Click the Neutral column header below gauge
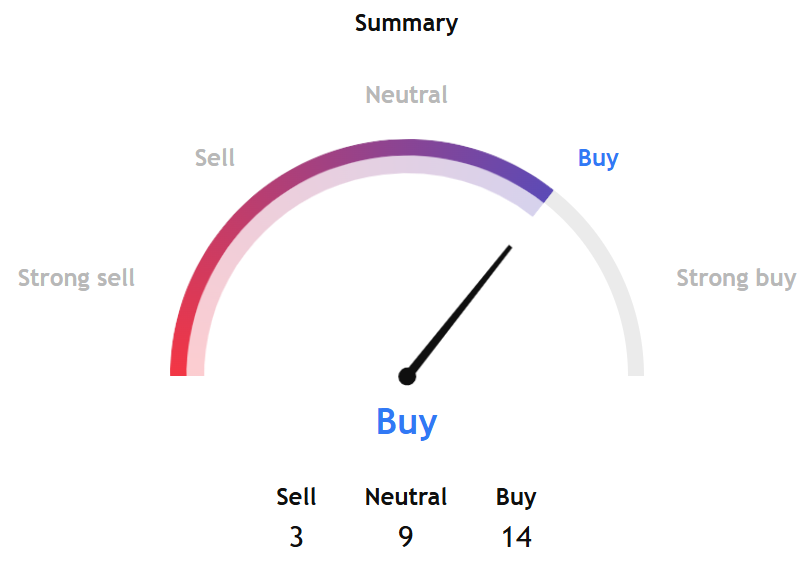 pyautogui.click(x=406, y=497)
